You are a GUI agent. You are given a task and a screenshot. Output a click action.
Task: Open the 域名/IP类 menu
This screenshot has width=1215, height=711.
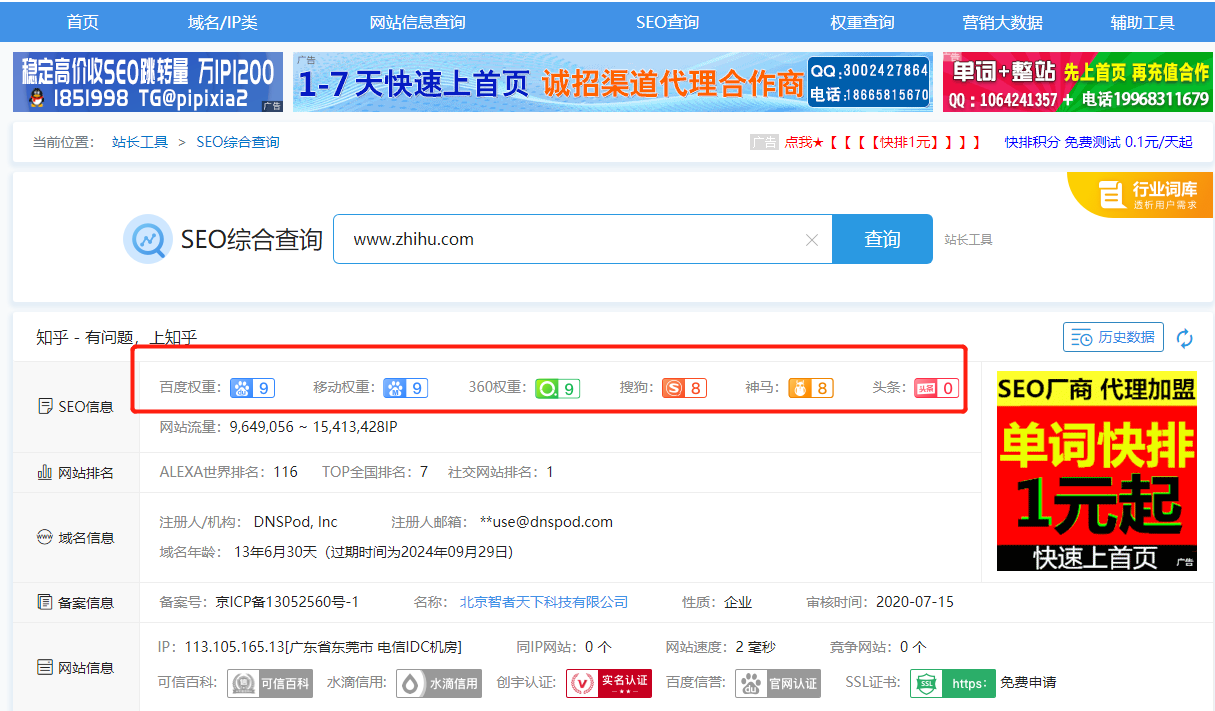tap(221, 22)
